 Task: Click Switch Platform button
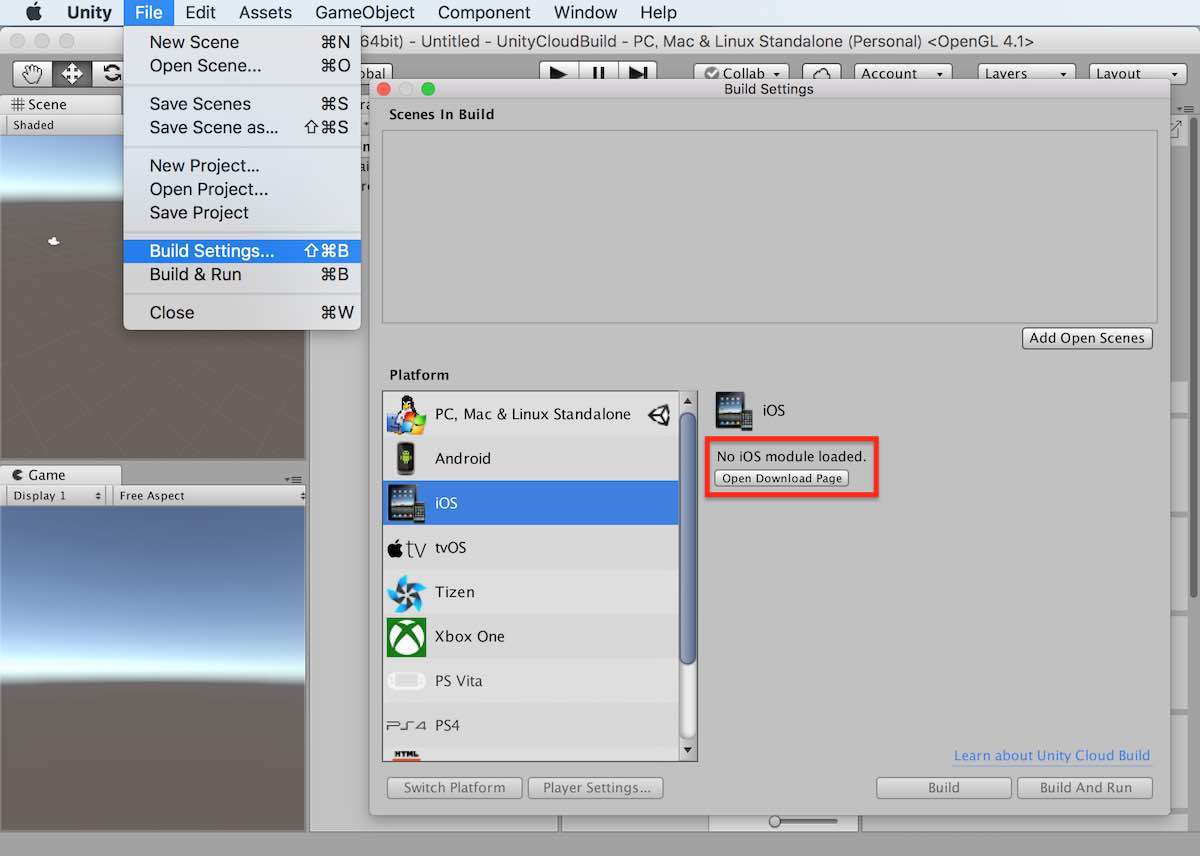click(454, 788)
